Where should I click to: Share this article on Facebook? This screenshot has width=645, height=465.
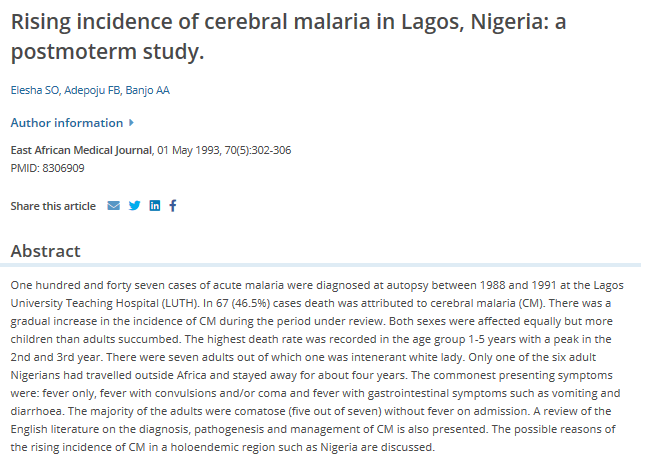click(173, 205)
